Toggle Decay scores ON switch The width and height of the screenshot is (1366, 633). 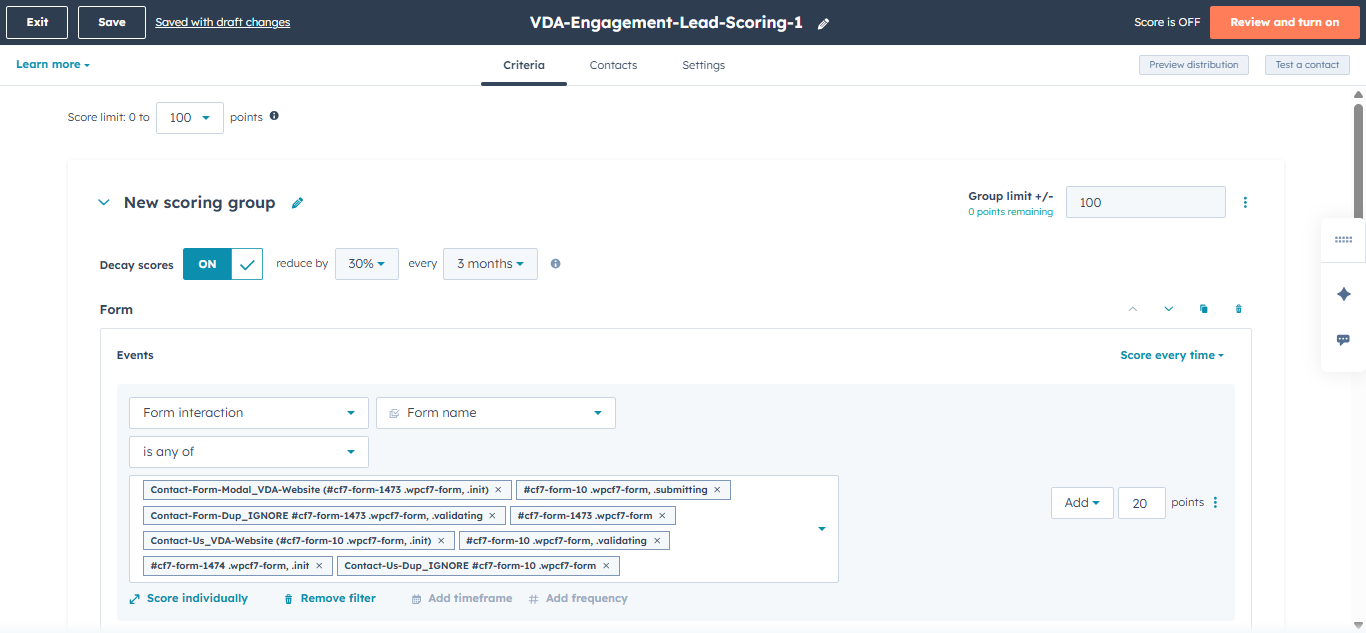click(x=223, y=264)
